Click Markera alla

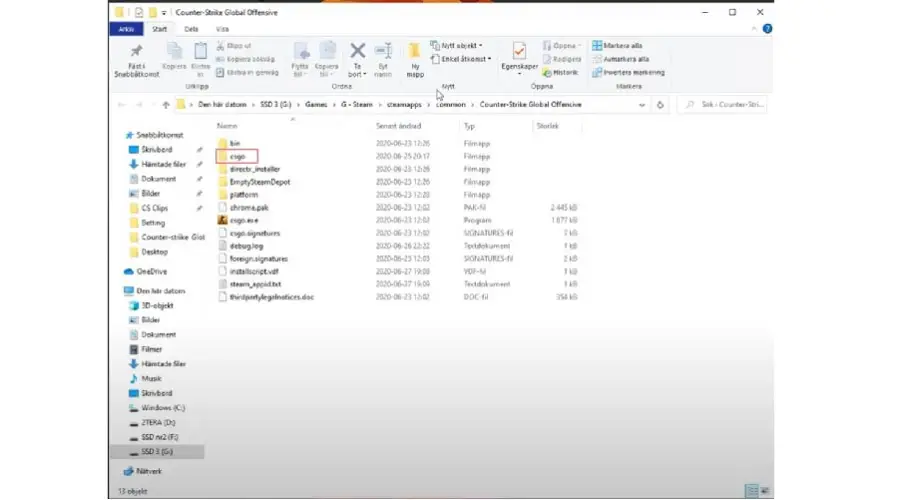pyautogui.click(x=617, y=45)
